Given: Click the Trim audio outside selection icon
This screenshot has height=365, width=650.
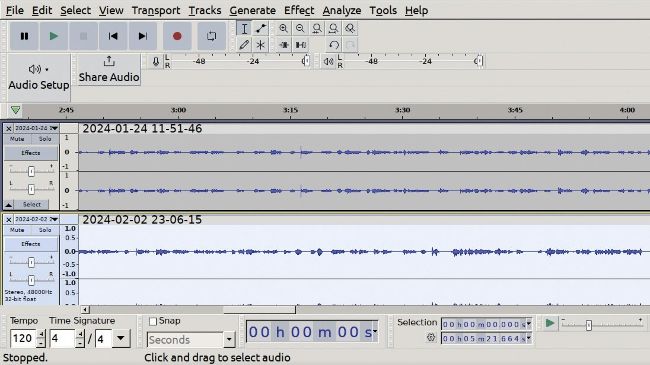Looking at the screenshot, I should tap(284, 44).
